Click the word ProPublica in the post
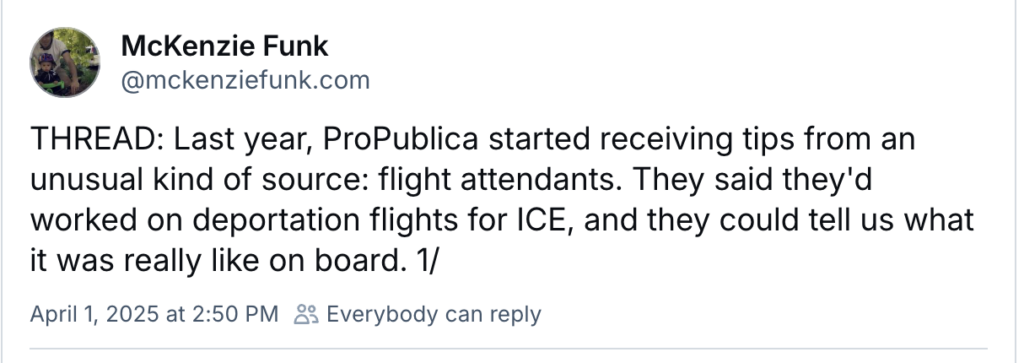Image resolution: width=1024 pixels, height=363 pixels. click(400, 140)
